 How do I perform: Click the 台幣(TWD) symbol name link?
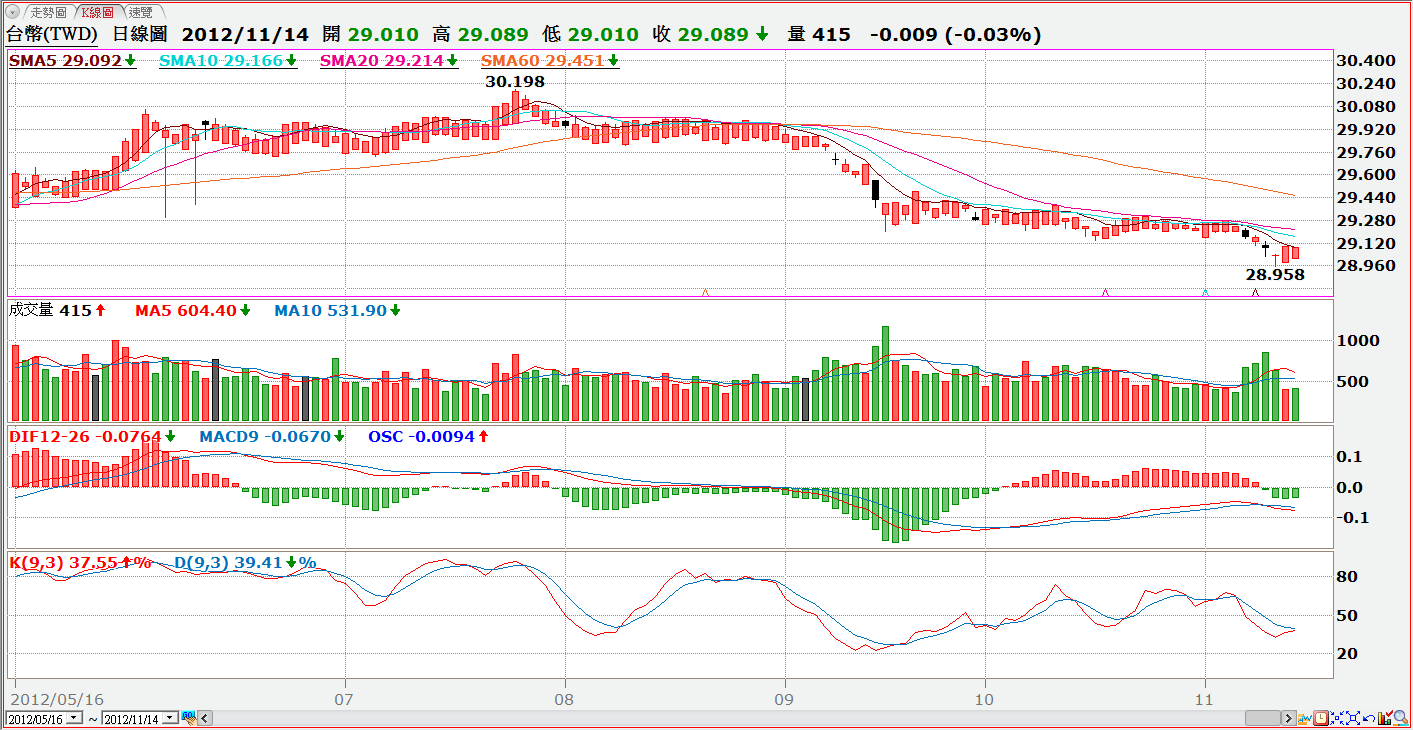click(x=53, y=34)
